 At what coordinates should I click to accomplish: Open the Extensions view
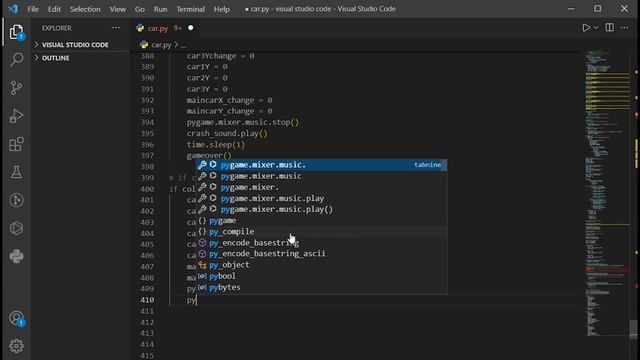click(x=16, y=144)
